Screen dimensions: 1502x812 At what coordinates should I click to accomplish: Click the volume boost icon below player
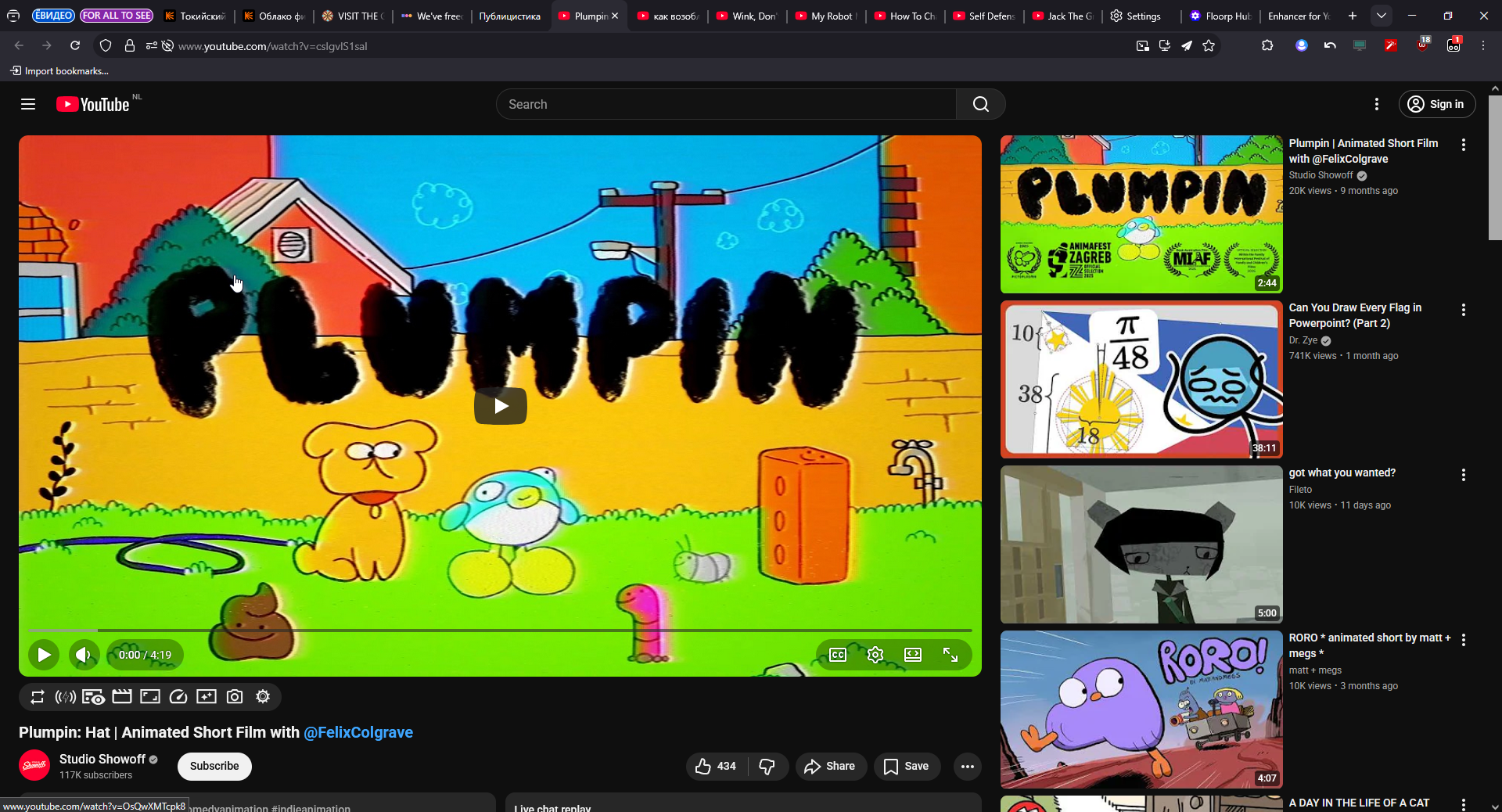(66, 697)
